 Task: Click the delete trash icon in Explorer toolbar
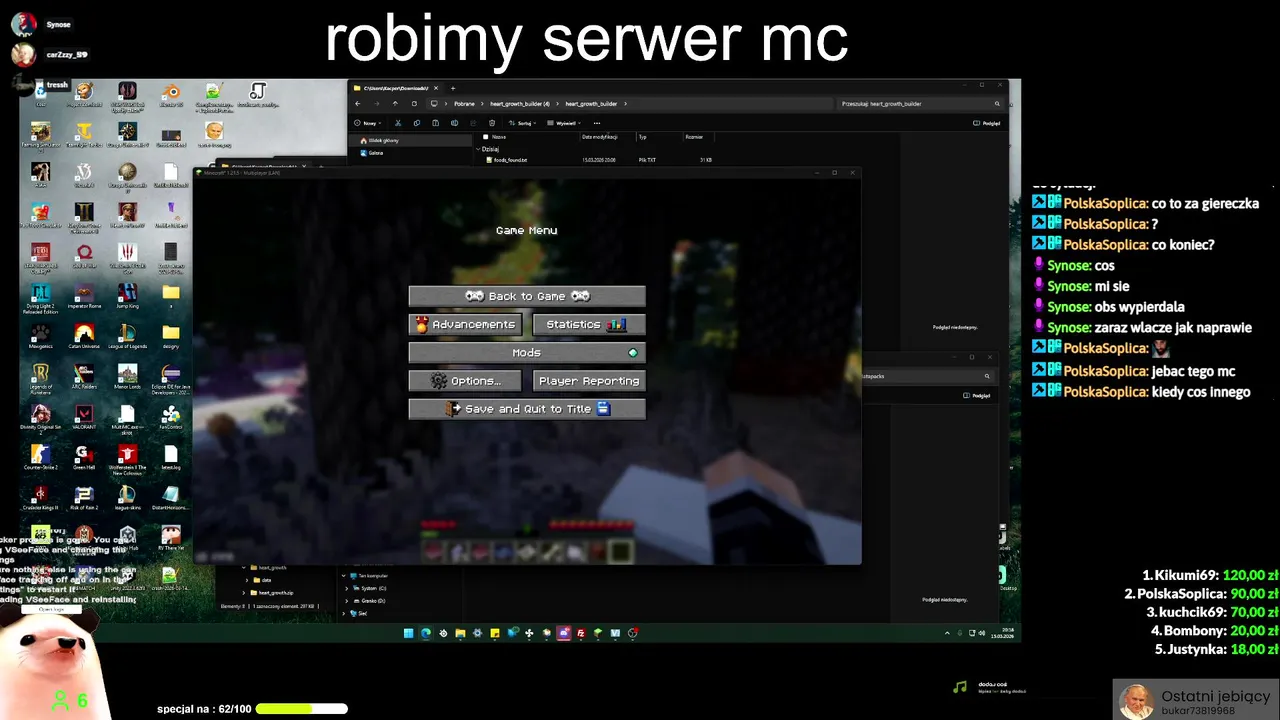point(492,123)
